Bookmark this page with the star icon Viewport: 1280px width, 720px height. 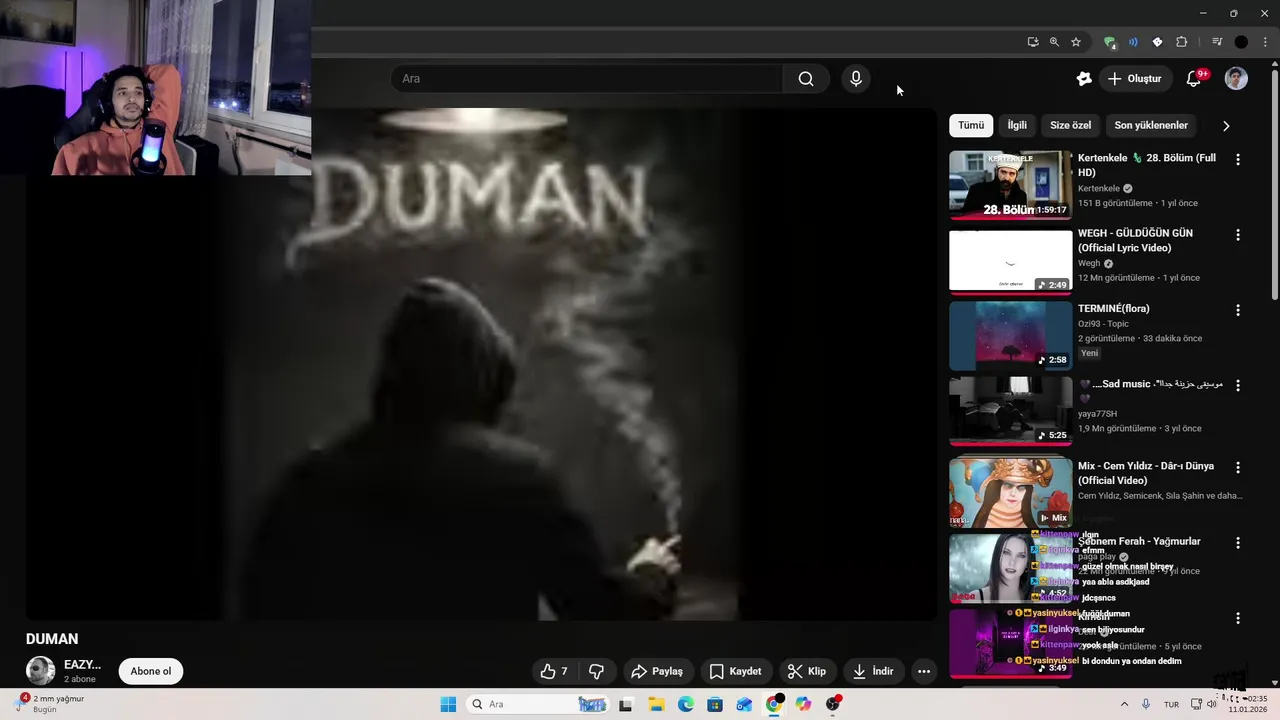coord(1076,42)
